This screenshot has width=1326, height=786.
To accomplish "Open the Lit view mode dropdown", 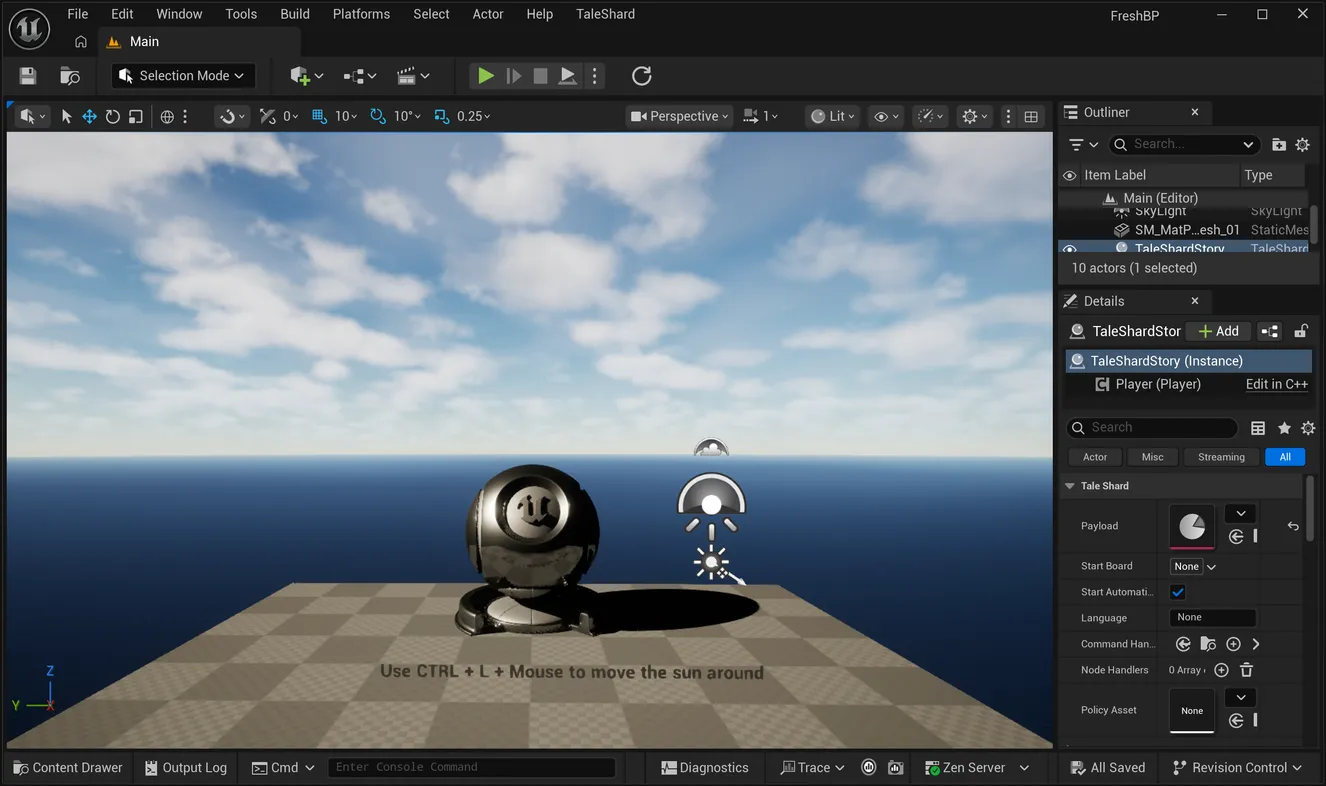I will pos(834,116).
